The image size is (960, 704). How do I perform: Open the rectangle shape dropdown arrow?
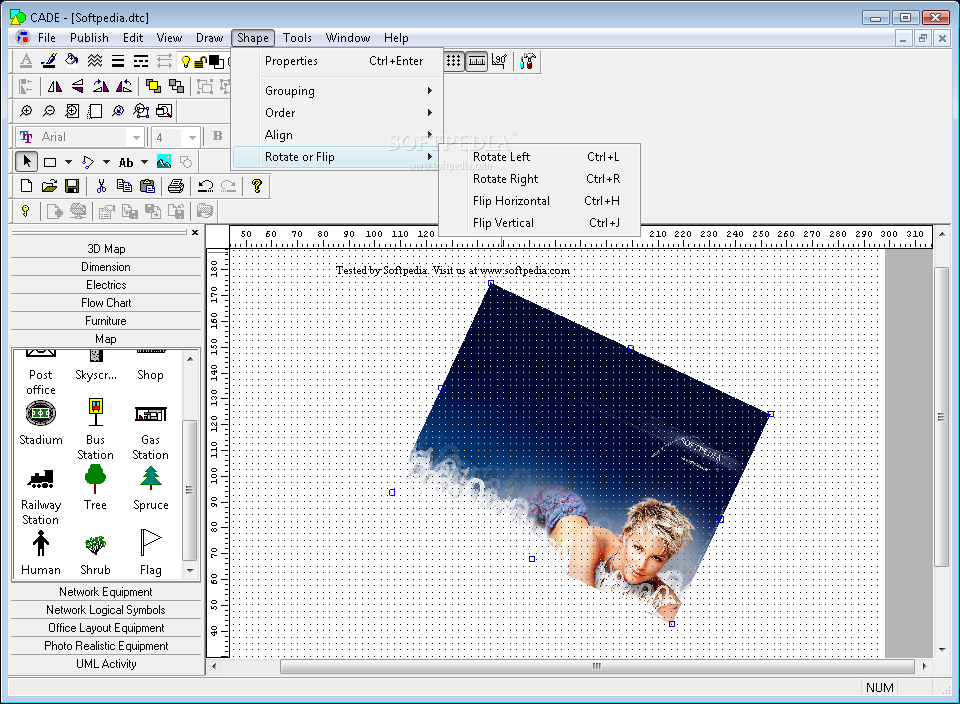coord(68,162)
